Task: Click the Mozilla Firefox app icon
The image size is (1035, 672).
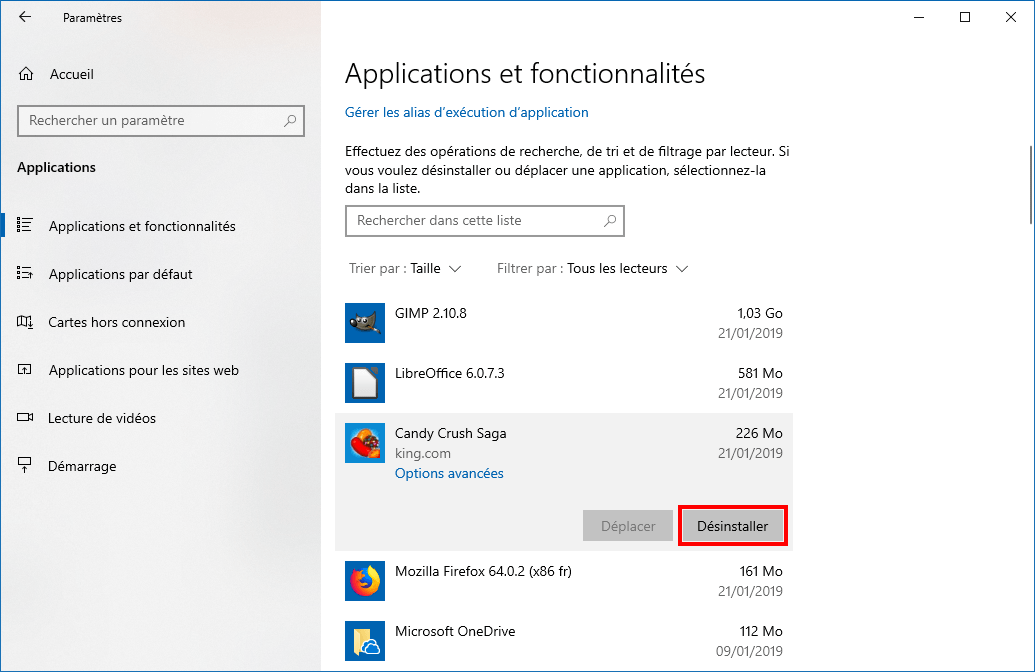Action: tap(364, 581)
